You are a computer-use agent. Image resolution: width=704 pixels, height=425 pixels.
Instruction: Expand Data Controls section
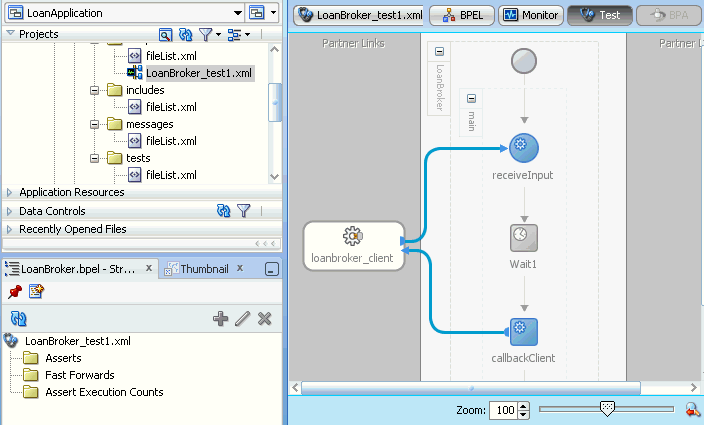(9, 211)
